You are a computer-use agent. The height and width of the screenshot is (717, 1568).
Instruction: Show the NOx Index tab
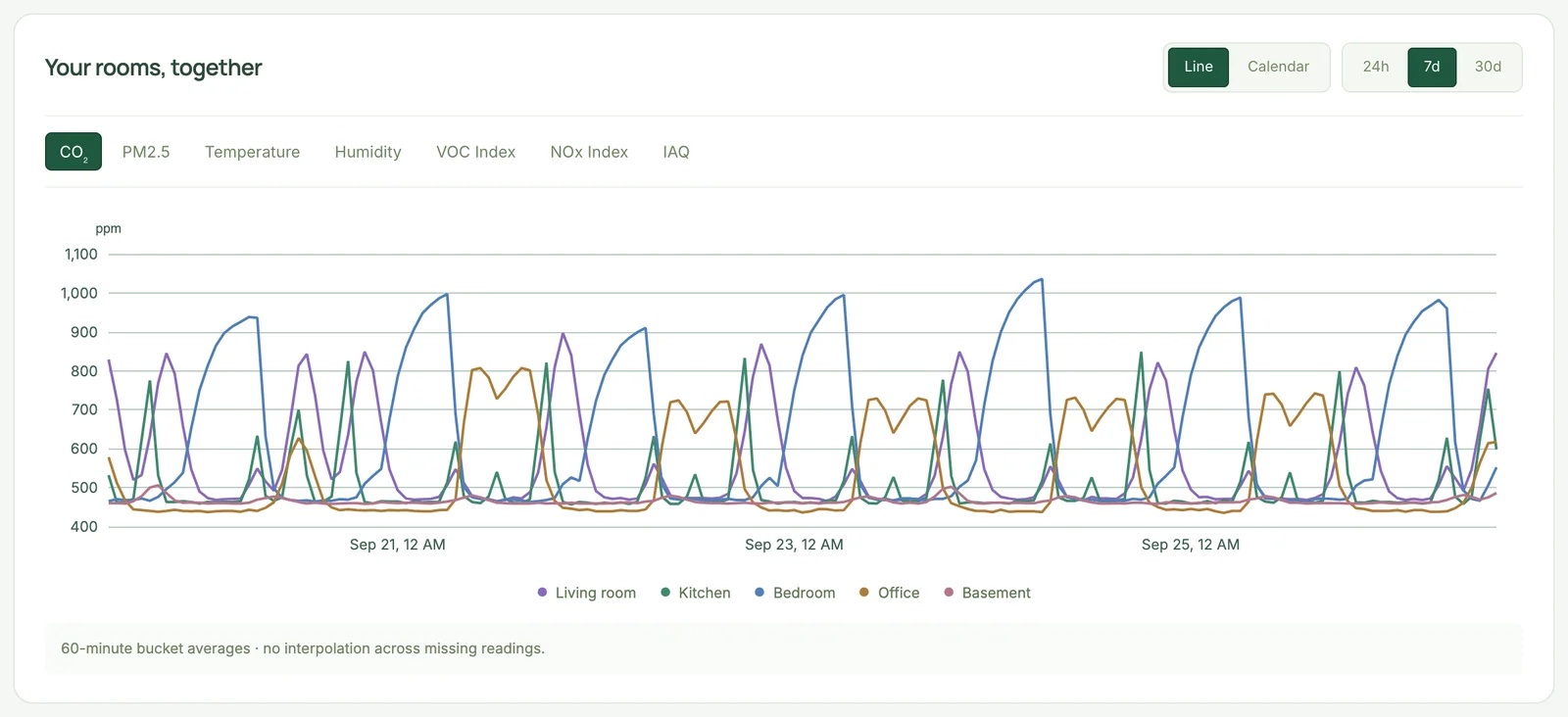click(x=589, y=152)
